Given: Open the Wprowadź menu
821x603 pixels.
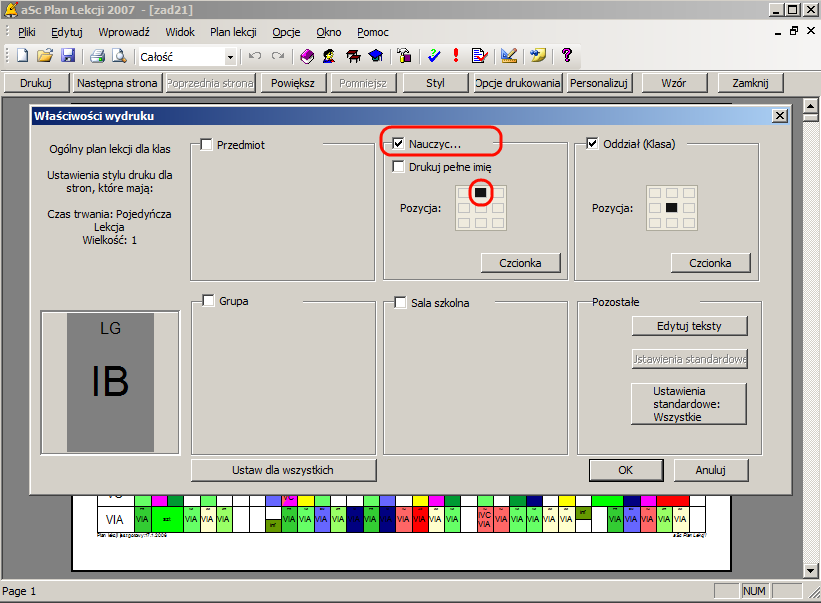Looking at the screenshot, I should pyautogui.click(x=124, y=32).
